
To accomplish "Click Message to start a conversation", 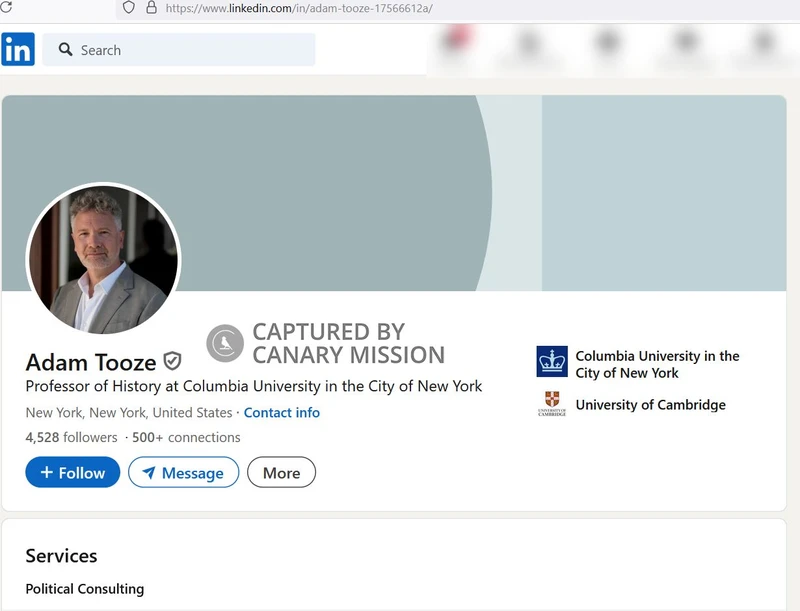I will coord(183,472).
